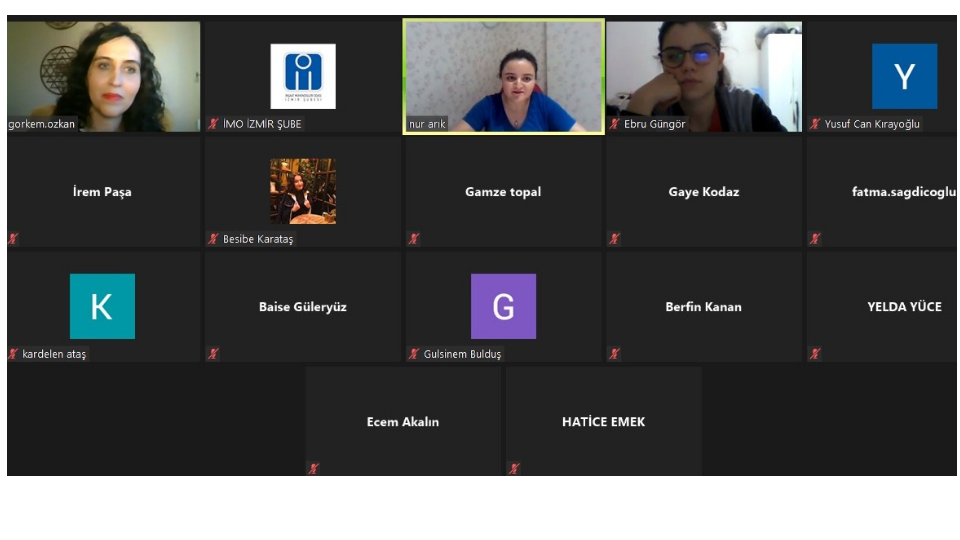Click muted mic icon in fatma.sagdicoglu tile
Screen dimensions: 960x540
pyautogui.click(x=815, y=239)
